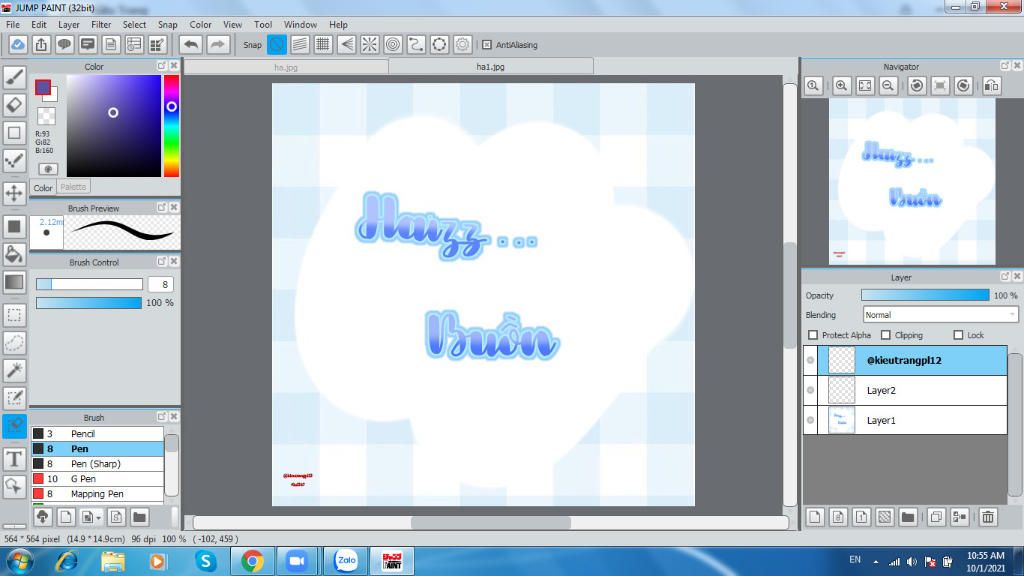
Task: Switch to Palette tab
Action: [72, 187]
